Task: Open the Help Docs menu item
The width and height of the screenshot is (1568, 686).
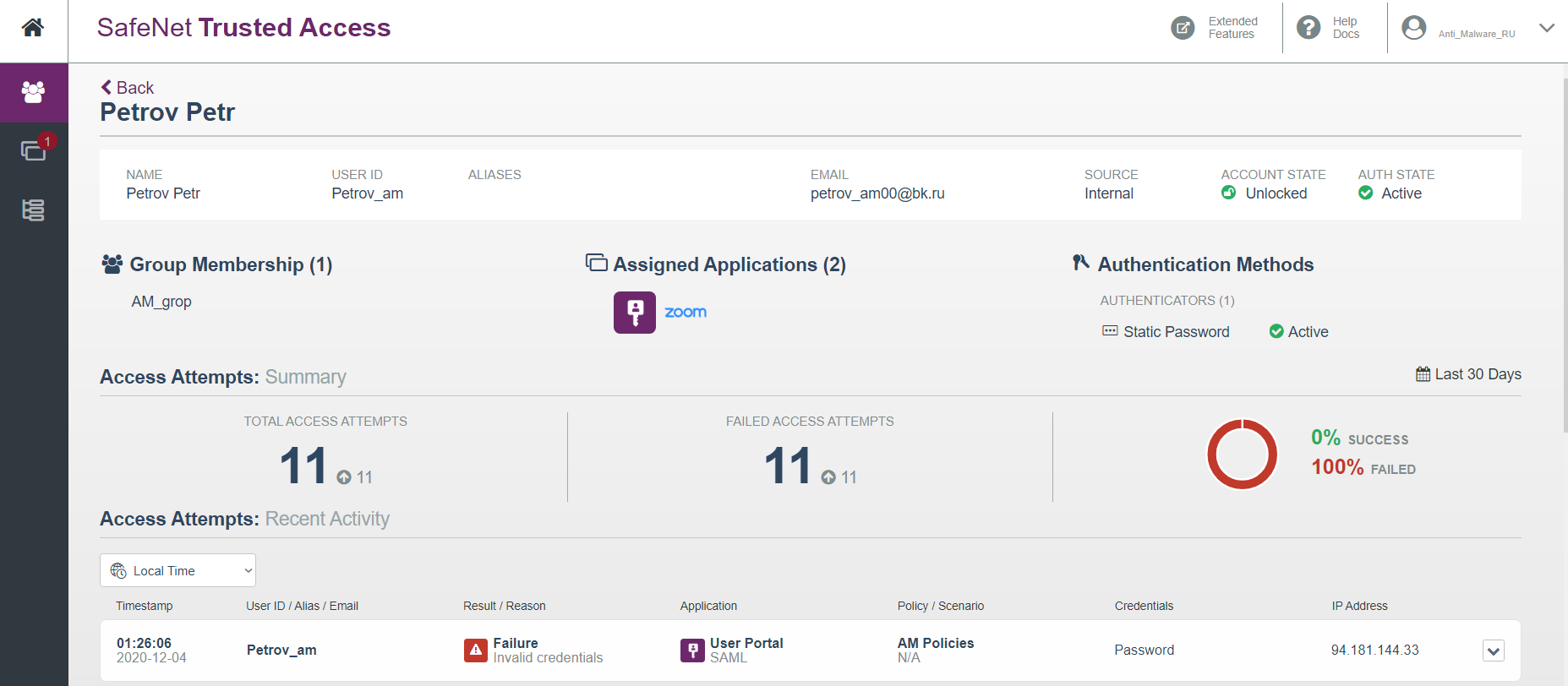Action: point(1346,28)
